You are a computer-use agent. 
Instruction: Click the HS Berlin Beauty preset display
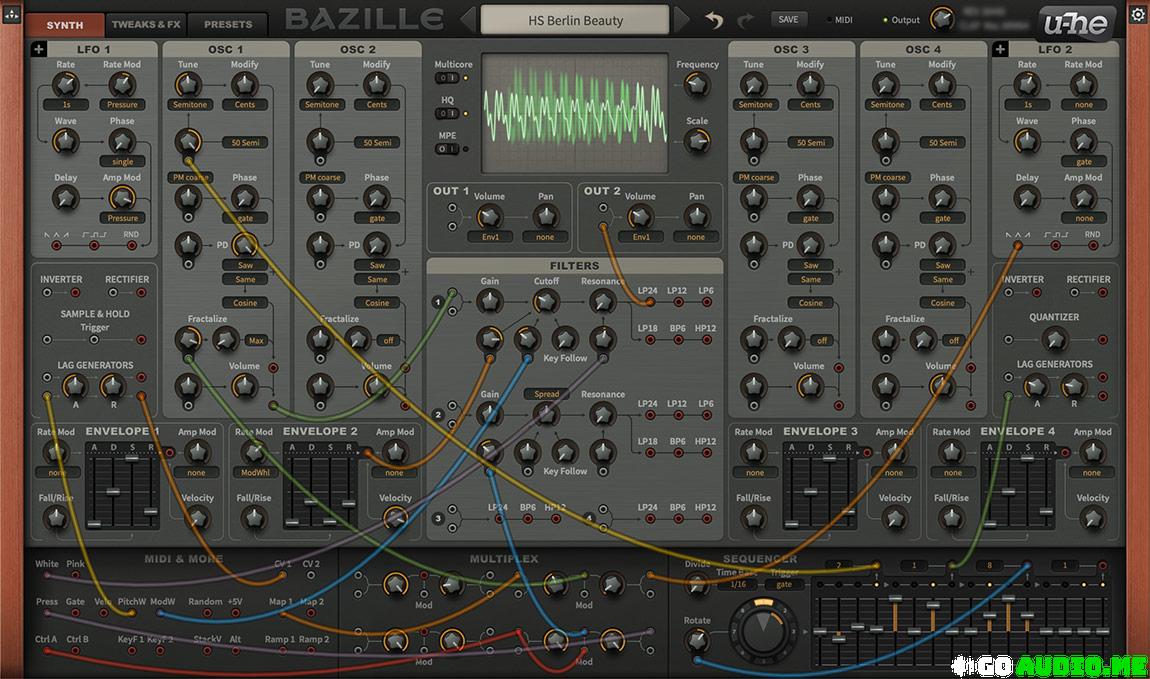(575, 21)
